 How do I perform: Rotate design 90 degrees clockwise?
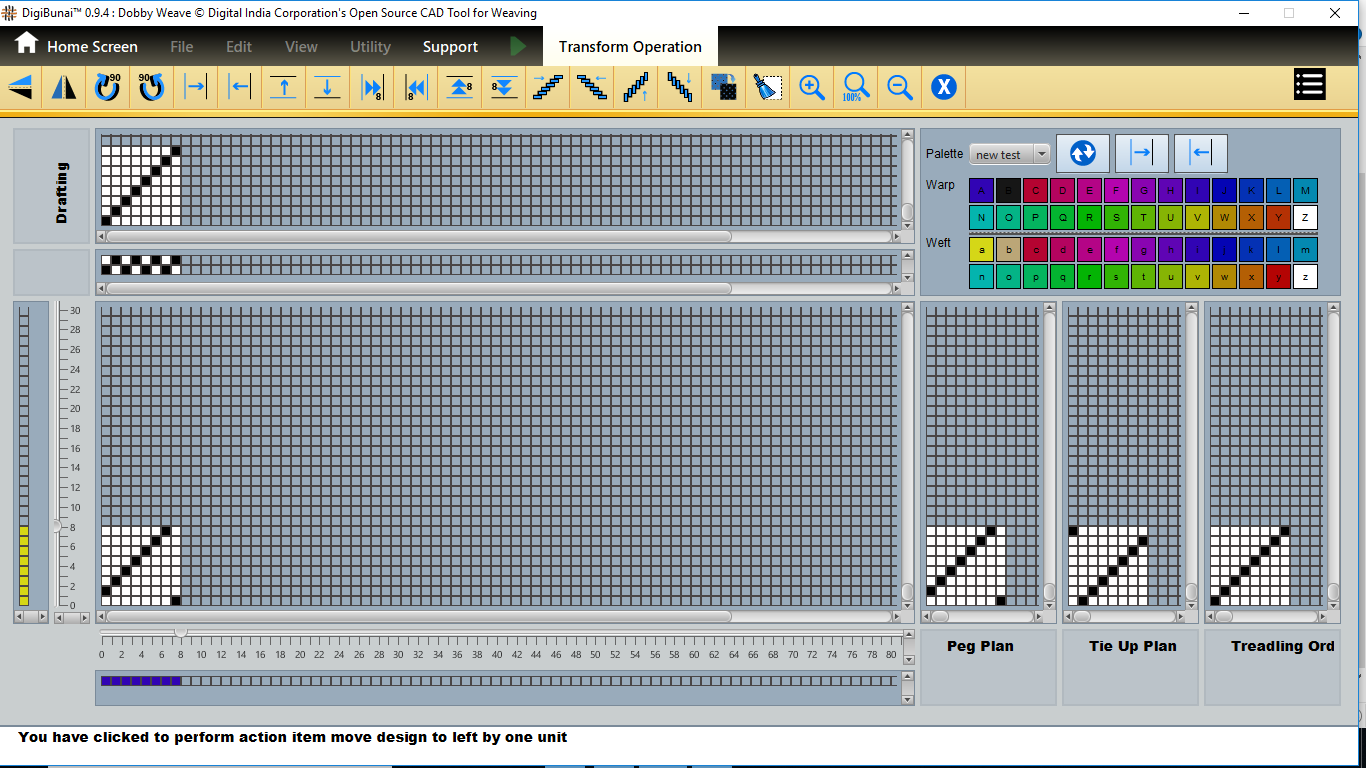pos(107,88)
